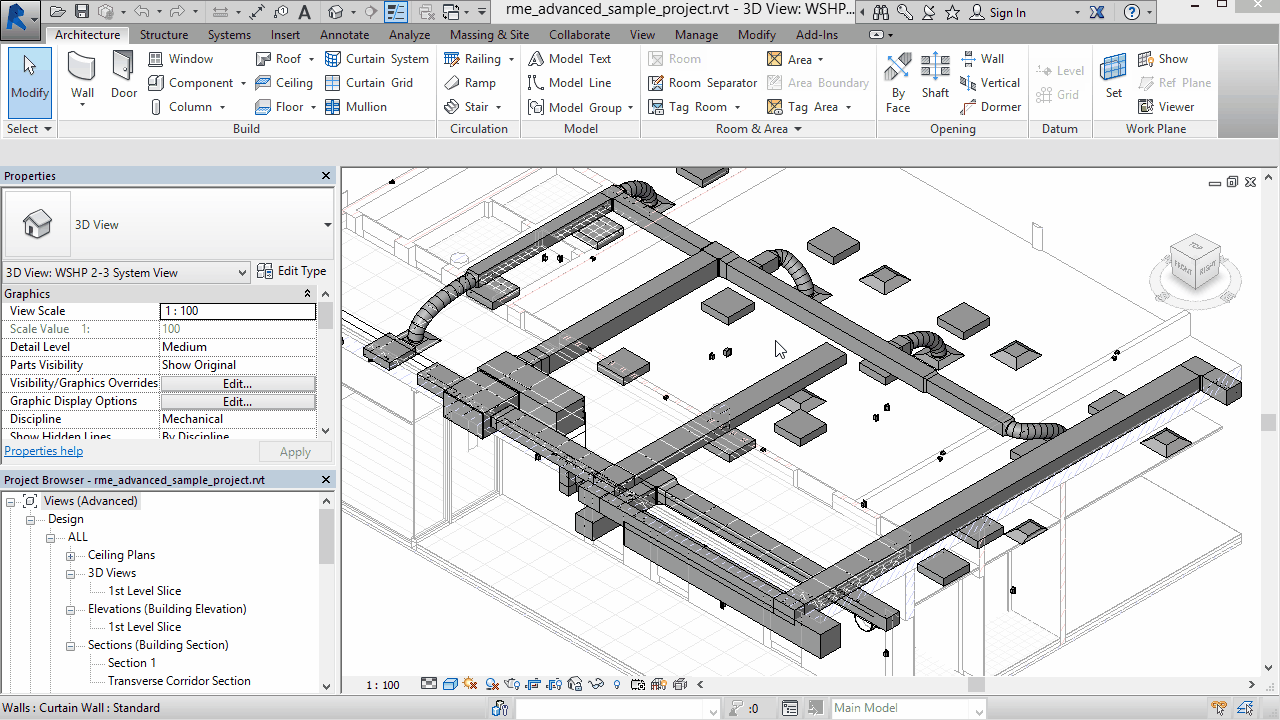Choose the Stair tool in Circulation

[x=467, y=107]
